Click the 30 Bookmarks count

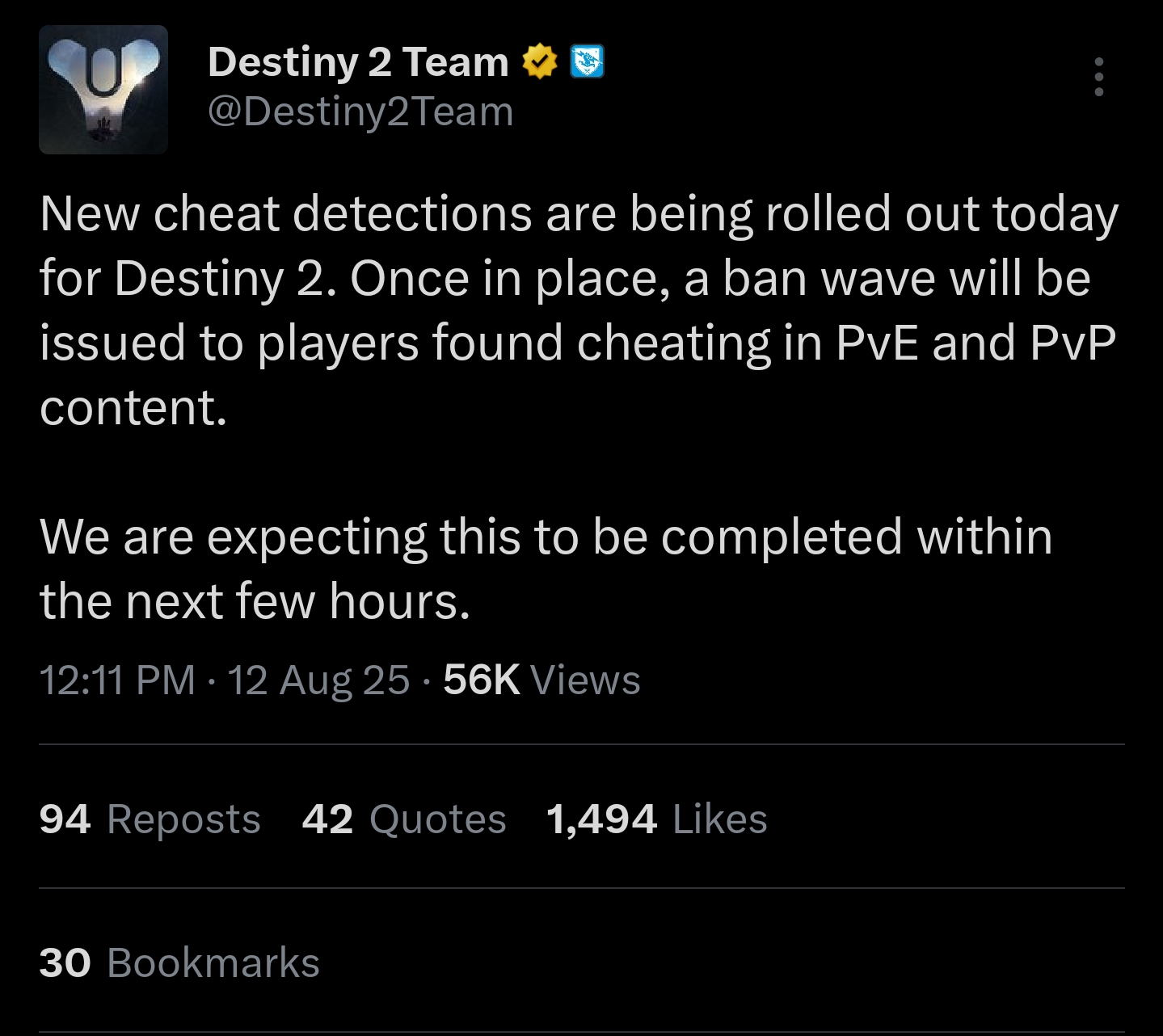179,962
